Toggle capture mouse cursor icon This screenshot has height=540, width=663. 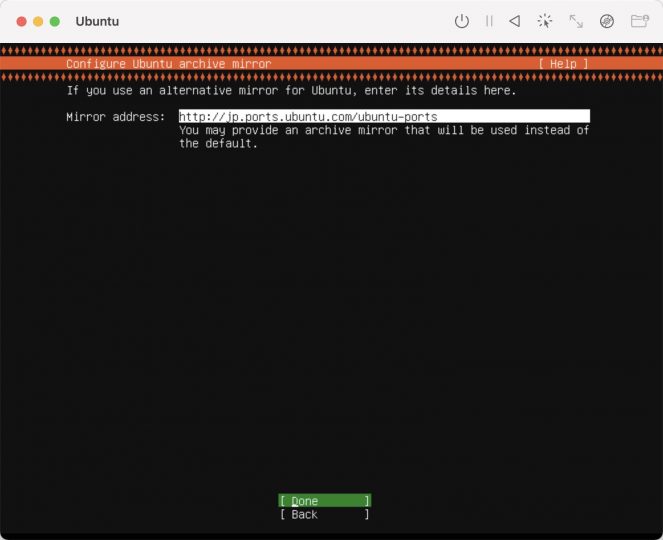click(545, 21)
